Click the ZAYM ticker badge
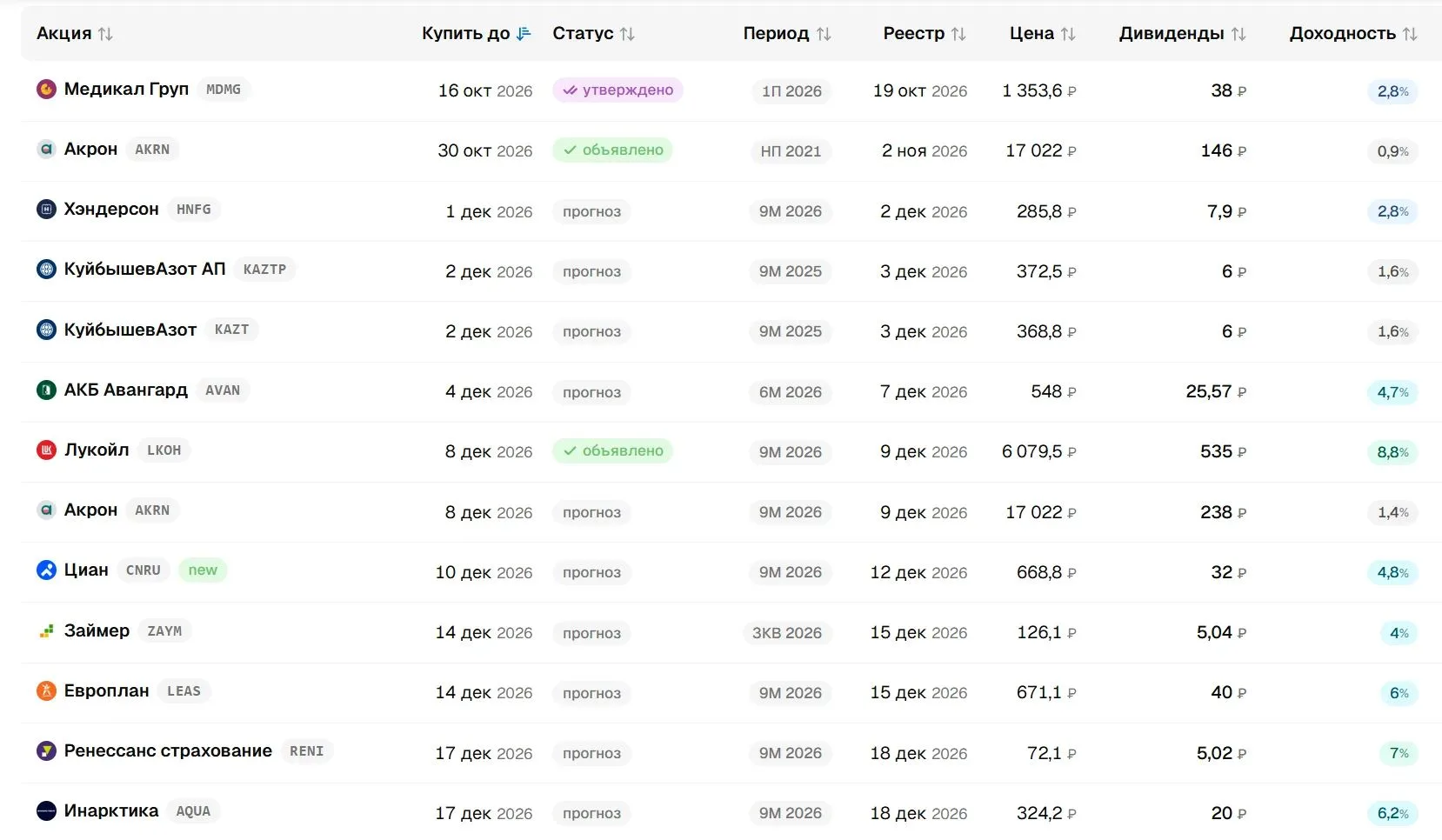This screenshot has width=1442, height=840. 164,630
